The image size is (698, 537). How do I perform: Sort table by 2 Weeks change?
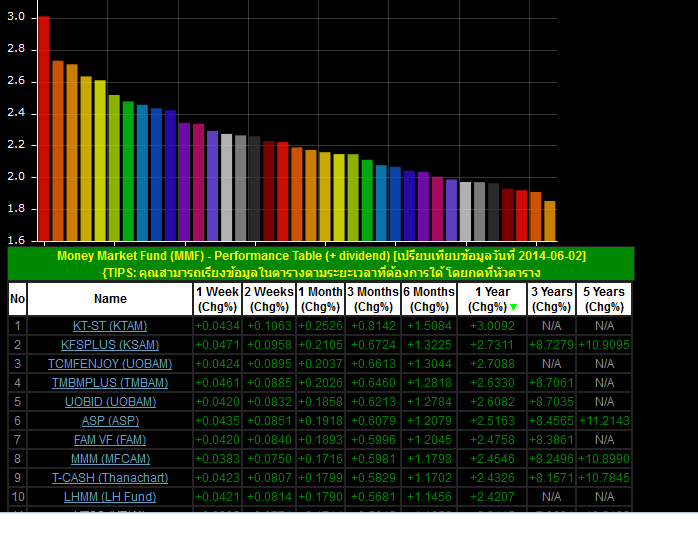(269, 299)
